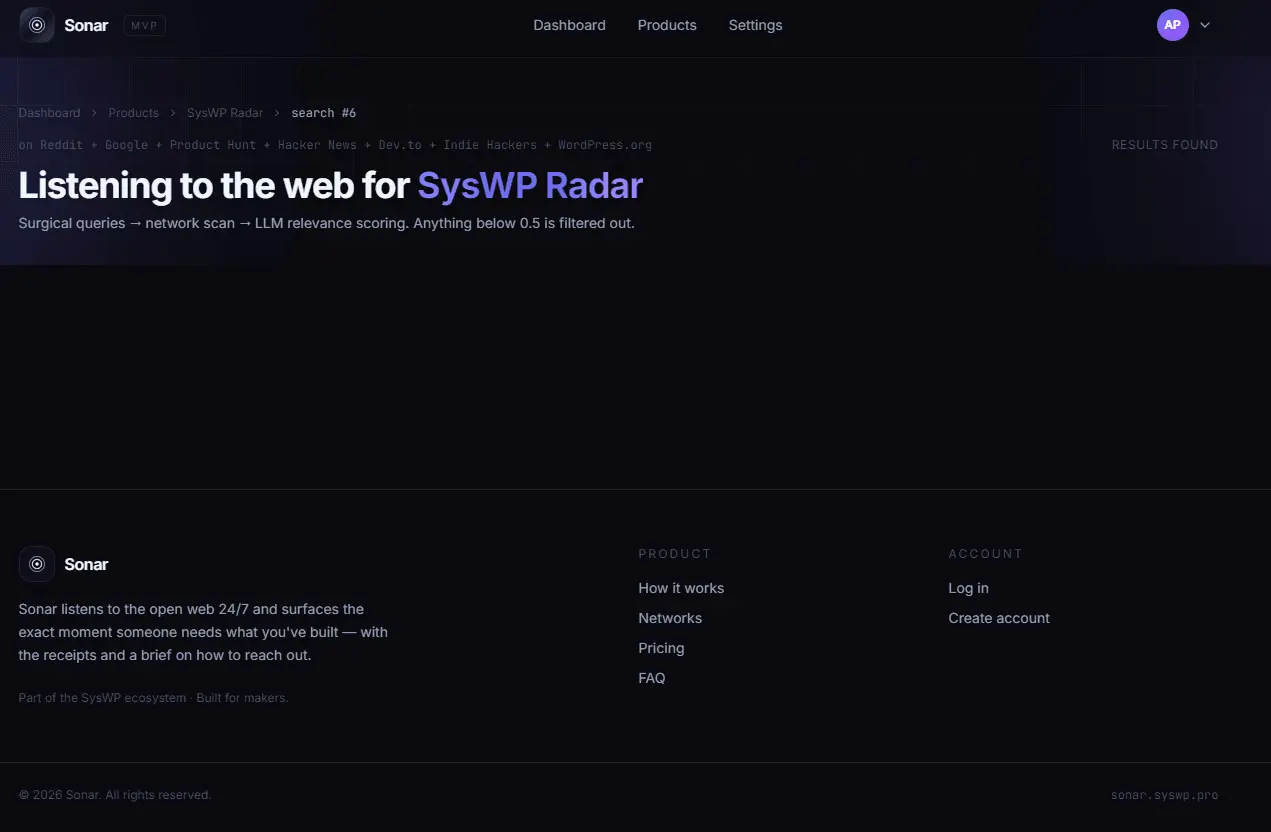
Task: Open the How it works footer link
Action: click(681, 588)
